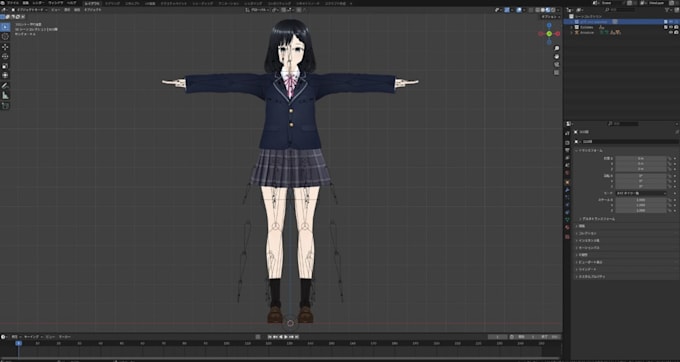
Task: Open the Texture properties tab
Action: pyautogui.click(x=567, y=237)
